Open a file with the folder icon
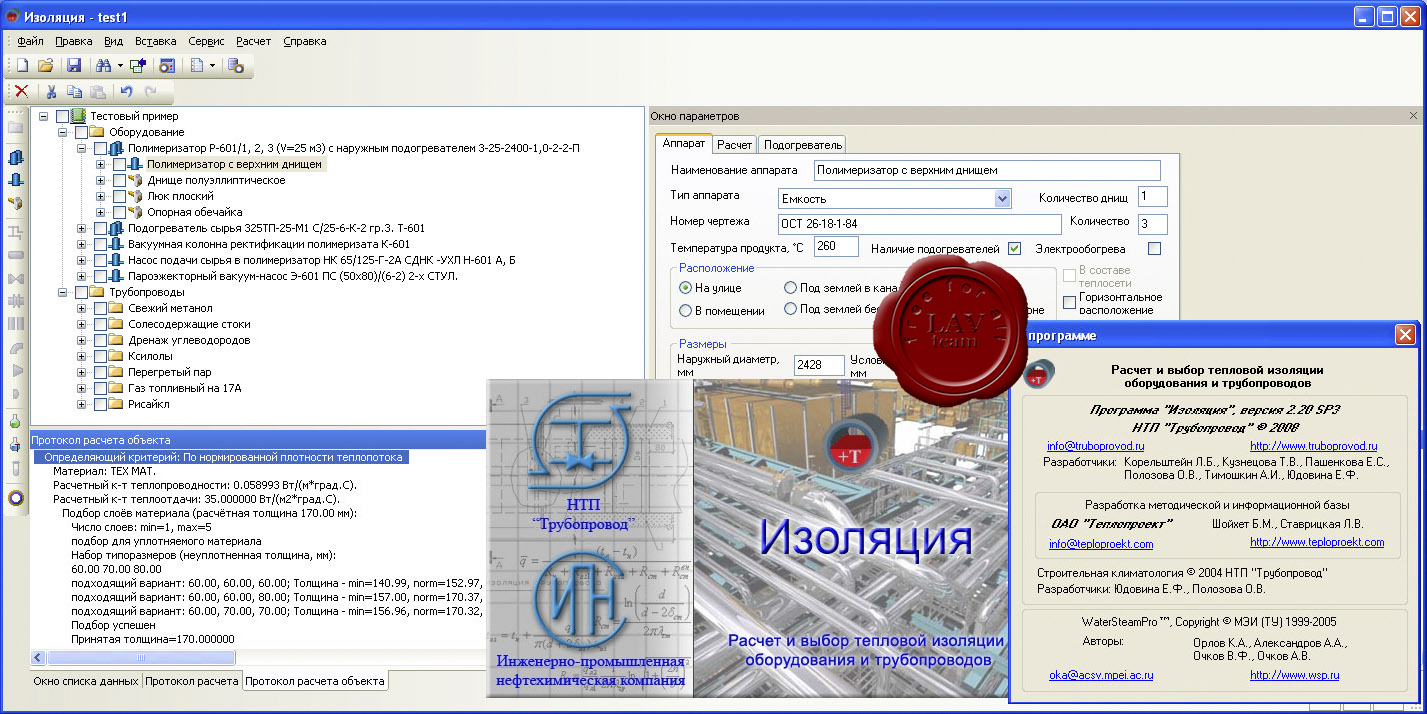This screenshot has width=1427, height=714. tap(45, 65)
